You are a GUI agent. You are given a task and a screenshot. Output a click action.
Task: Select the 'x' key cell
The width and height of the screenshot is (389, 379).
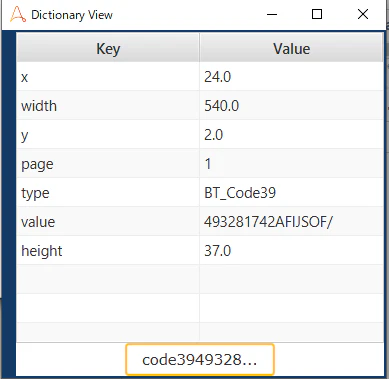tap(108, 77)
